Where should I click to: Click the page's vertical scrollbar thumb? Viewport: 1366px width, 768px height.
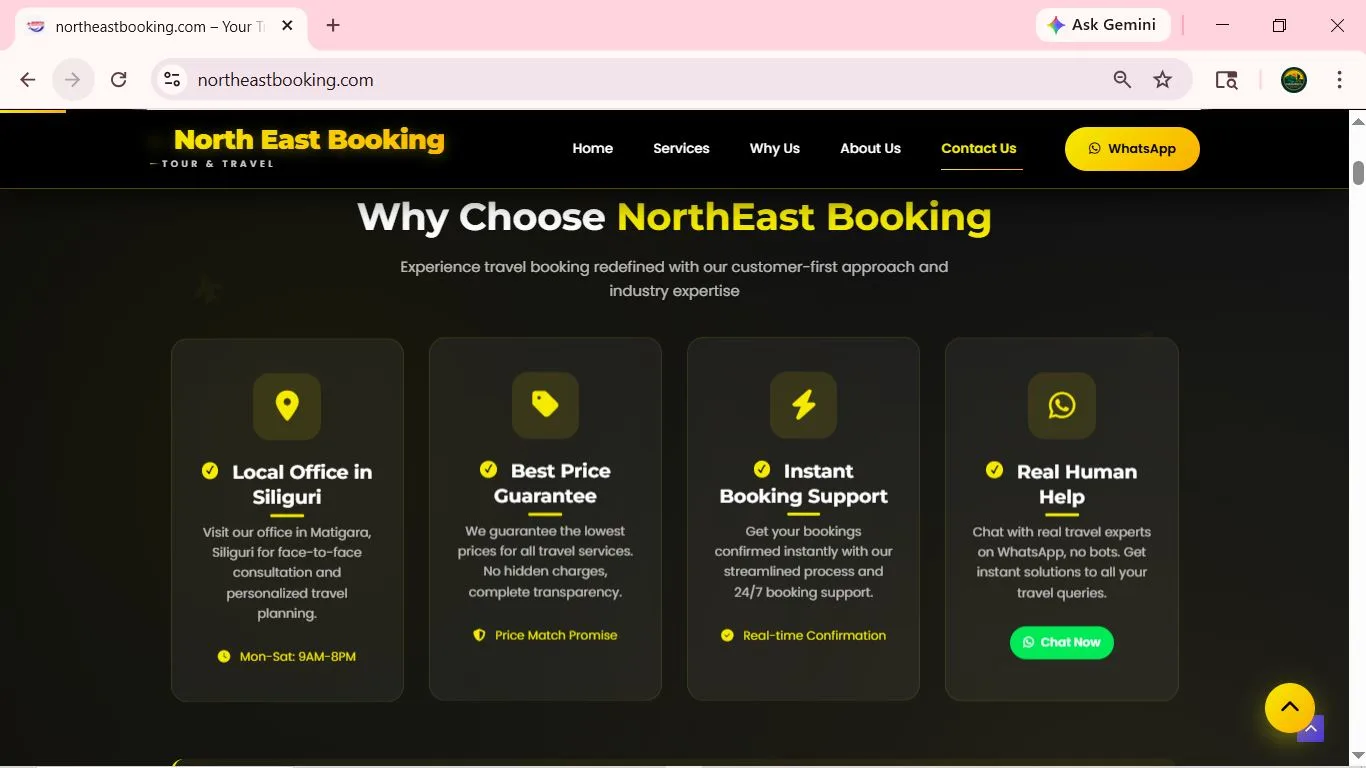click(x=1358, y=172)
